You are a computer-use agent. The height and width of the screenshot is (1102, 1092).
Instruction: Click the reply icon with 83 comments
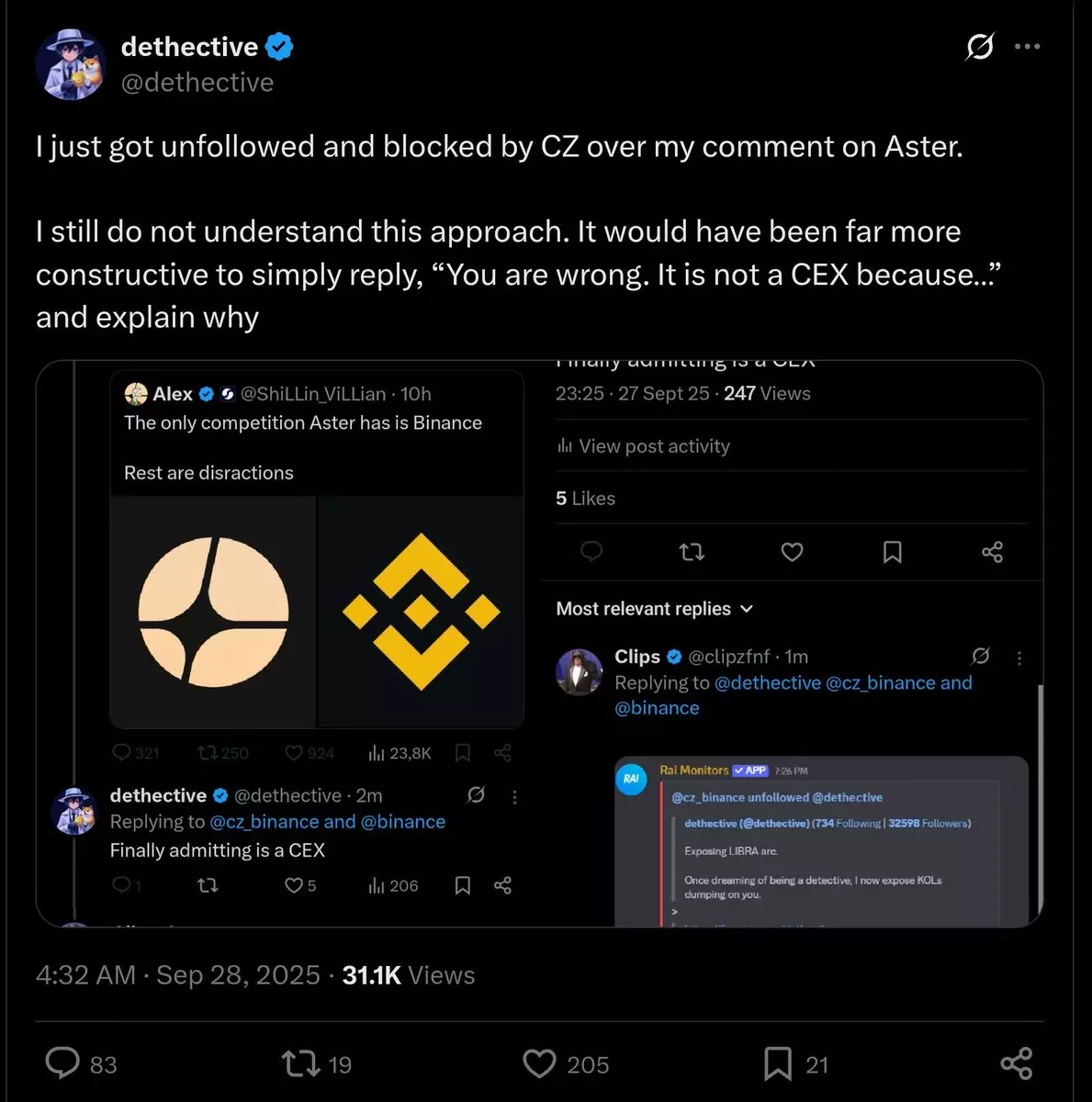[62, 1063]
